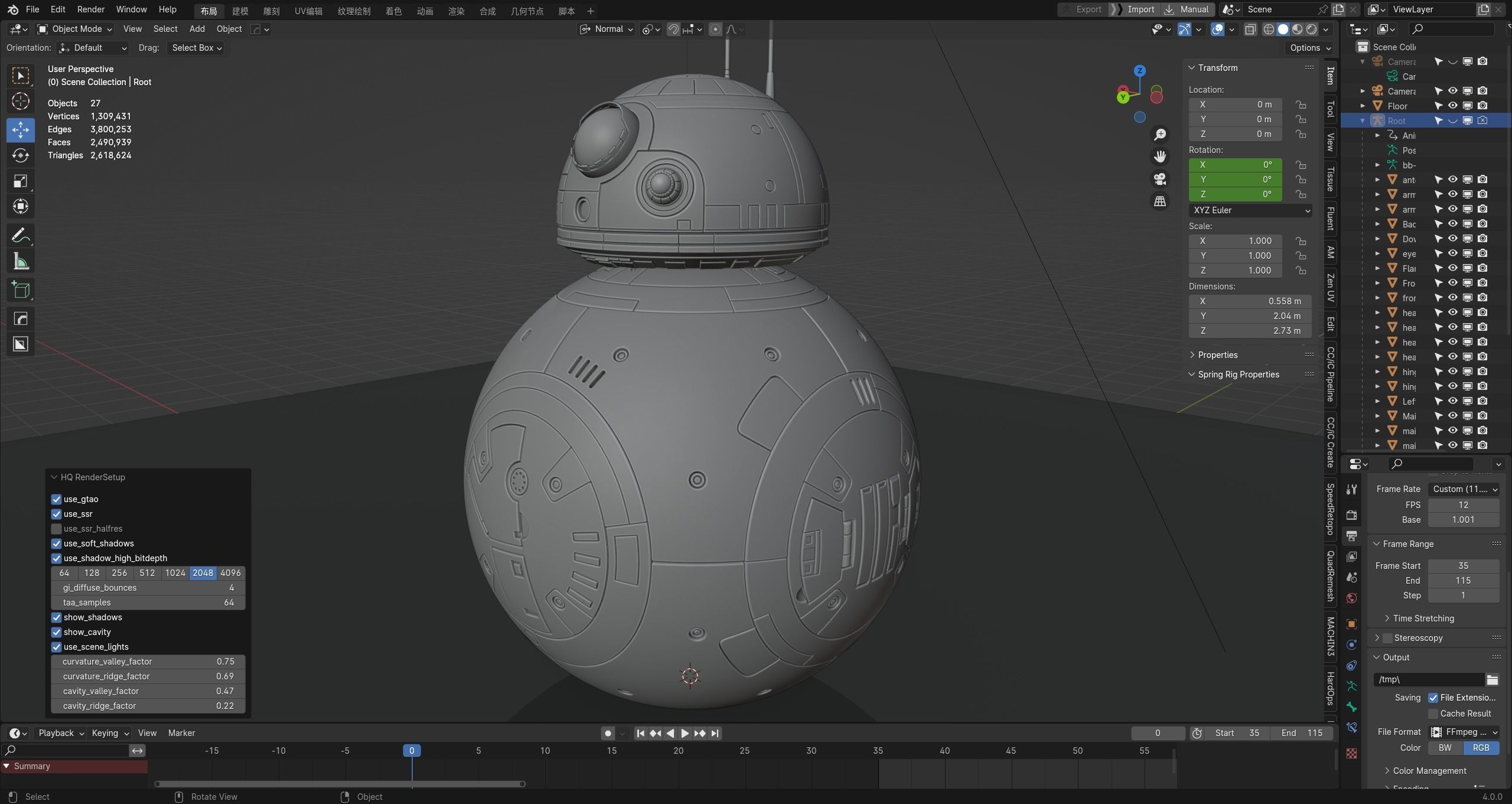Switch orthographic/perspective grid icon

pos(1160,201)
